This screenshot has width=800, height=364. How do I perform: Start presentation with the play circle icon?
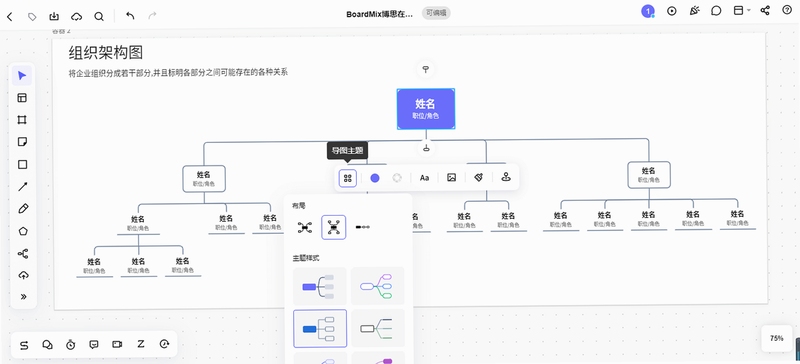click(671, 11)
